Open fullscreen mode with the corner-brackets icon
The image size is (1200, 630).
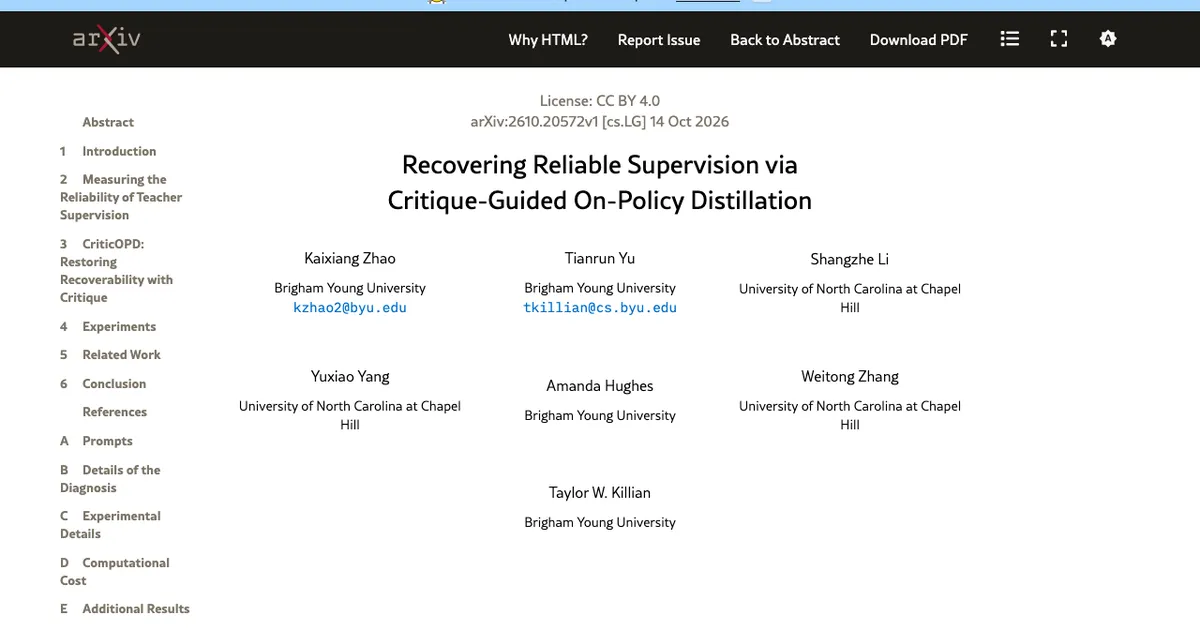click(1059, 39)
